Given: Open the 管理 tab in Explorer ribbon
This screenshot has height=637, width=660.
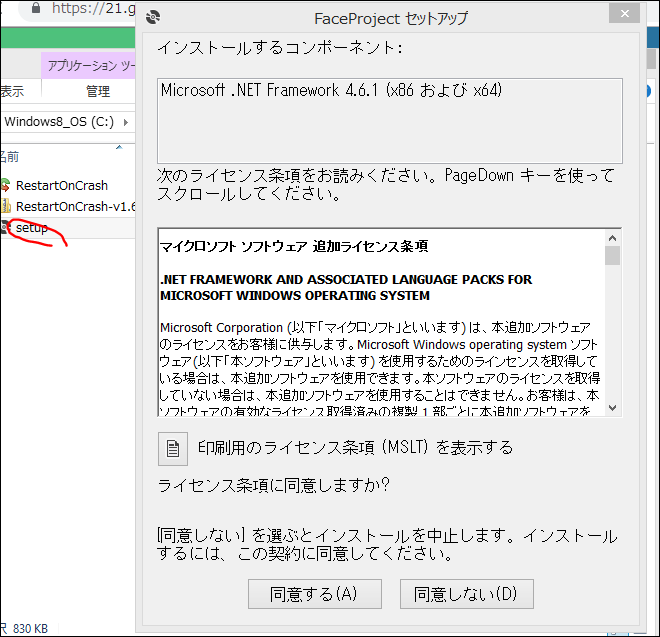Looking at the screenshot, I should pyautogui.click(x=98, y=91).
